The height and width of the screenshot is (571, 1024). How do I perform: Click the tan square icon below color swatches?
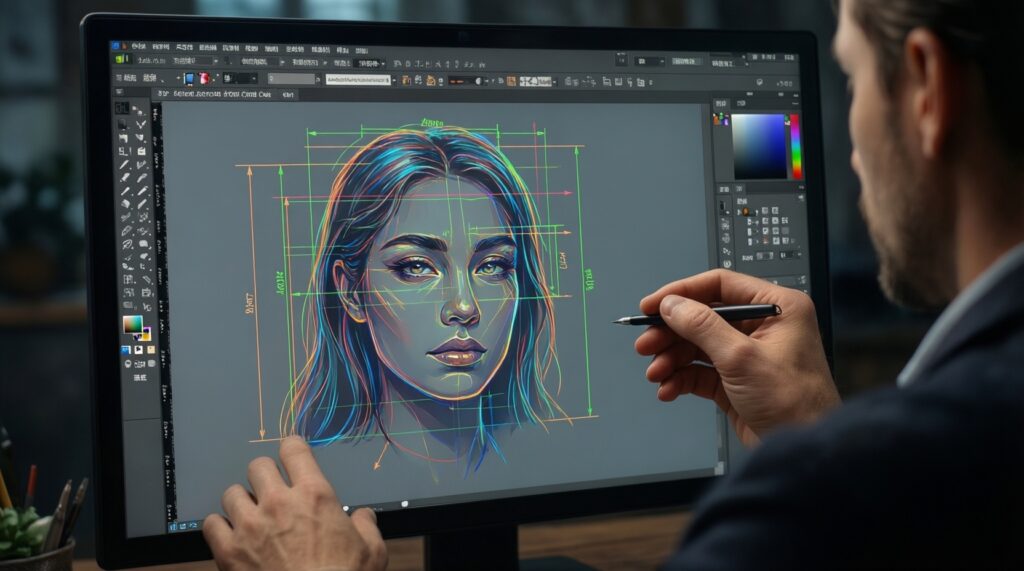click(x=150, y=350)
